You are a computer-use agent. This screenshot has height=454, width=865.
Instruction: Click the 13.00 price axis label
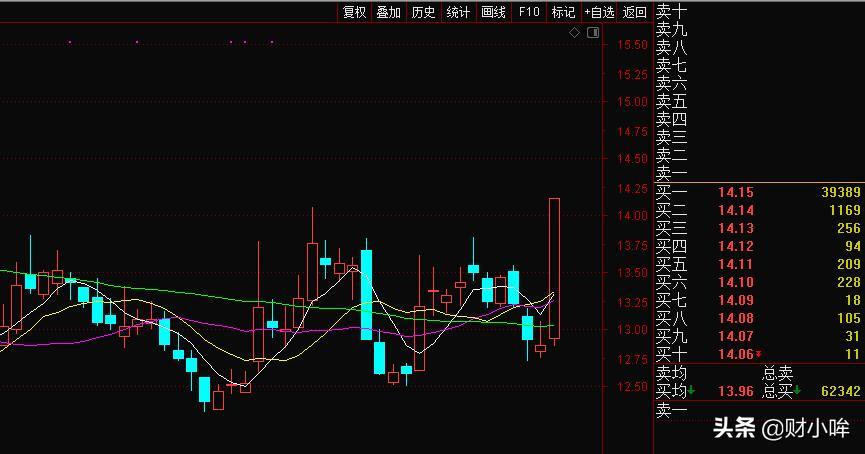coord(632,330)
